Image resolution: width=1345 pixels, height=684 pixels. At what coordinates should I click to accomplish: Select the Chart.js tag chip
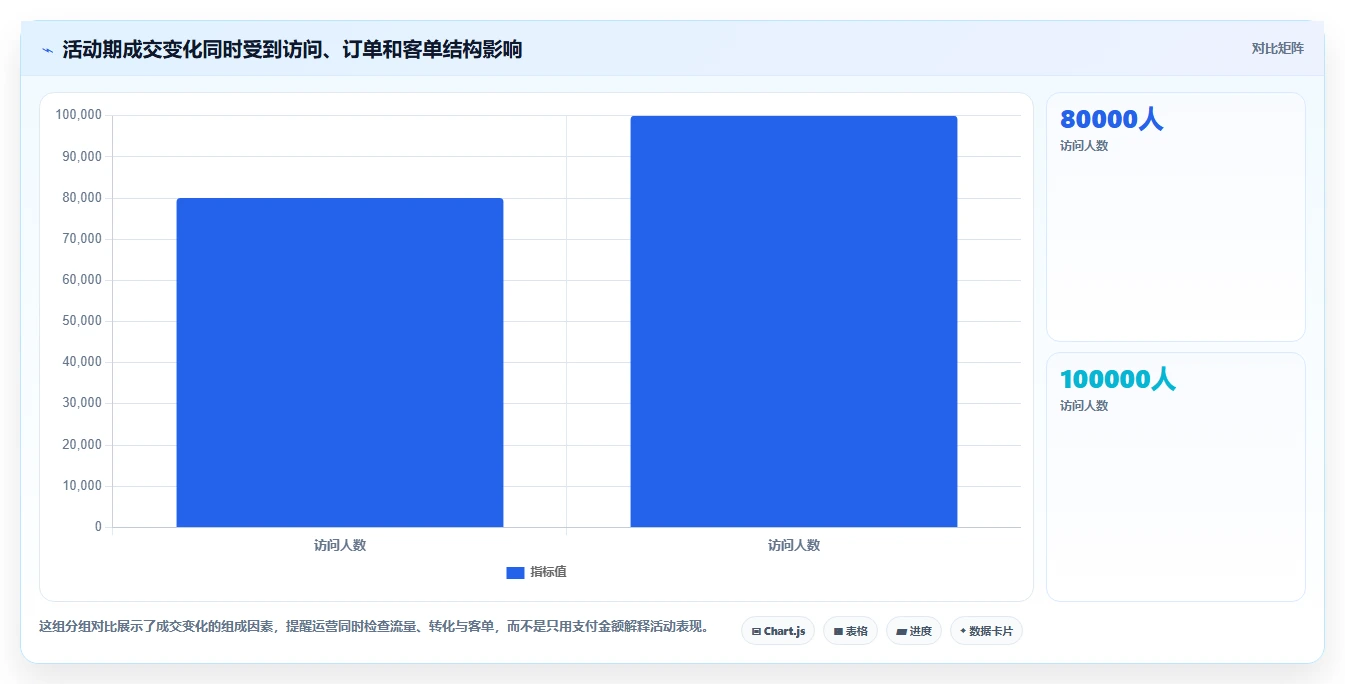tap(778, 631)
